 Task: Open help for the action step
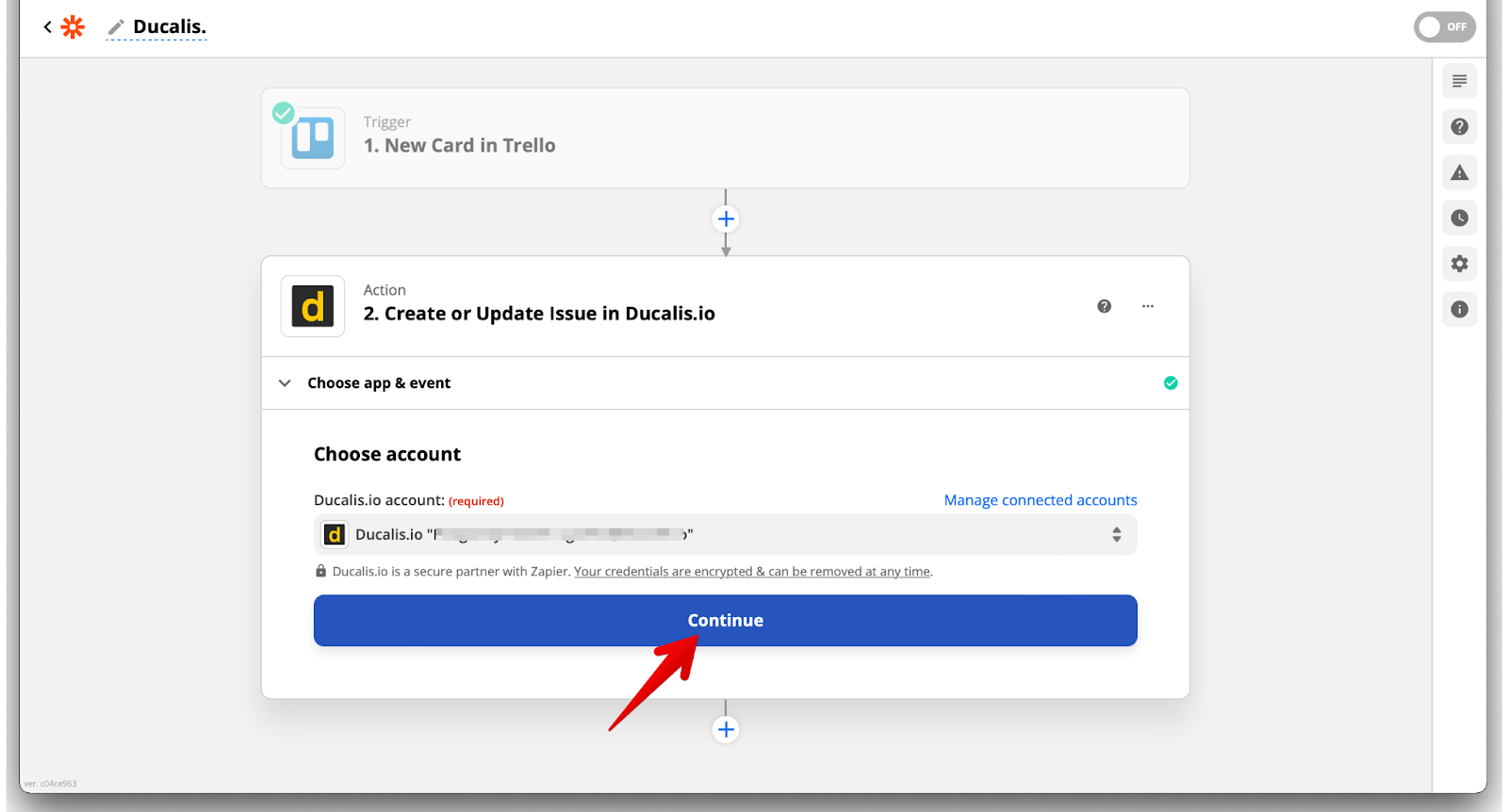1105,306
